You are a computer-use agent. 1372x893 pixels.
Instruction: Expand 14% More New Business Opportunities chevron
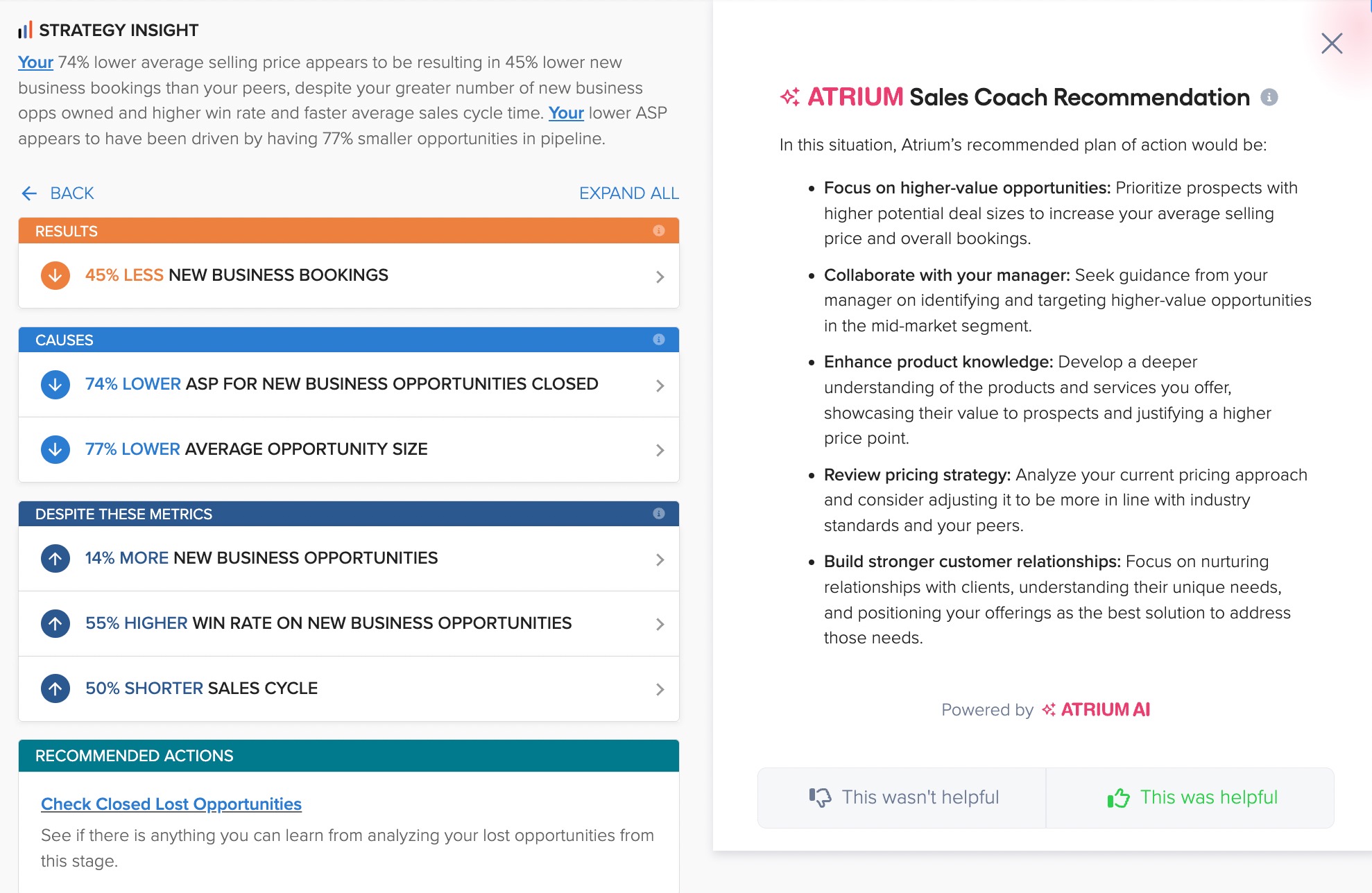pyautogui.click(x=660, y=560)
